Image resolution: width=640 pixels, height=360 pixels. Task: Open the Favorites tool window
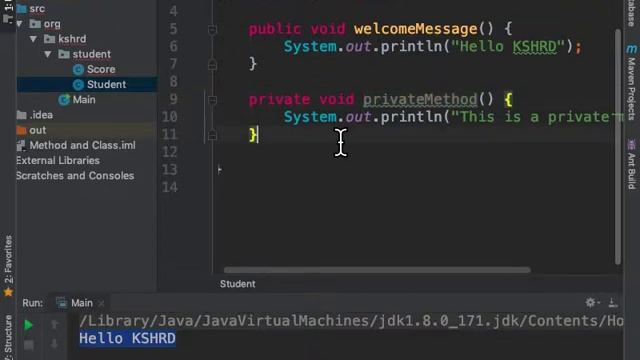pyautogui.click(x=9, y=260)
